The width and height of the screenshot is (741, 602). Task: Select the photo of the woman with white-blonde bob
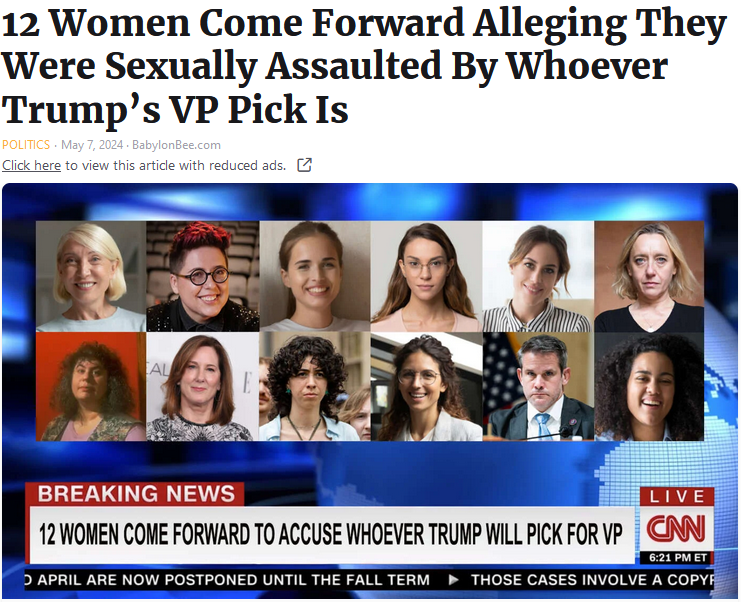point(91,276)
